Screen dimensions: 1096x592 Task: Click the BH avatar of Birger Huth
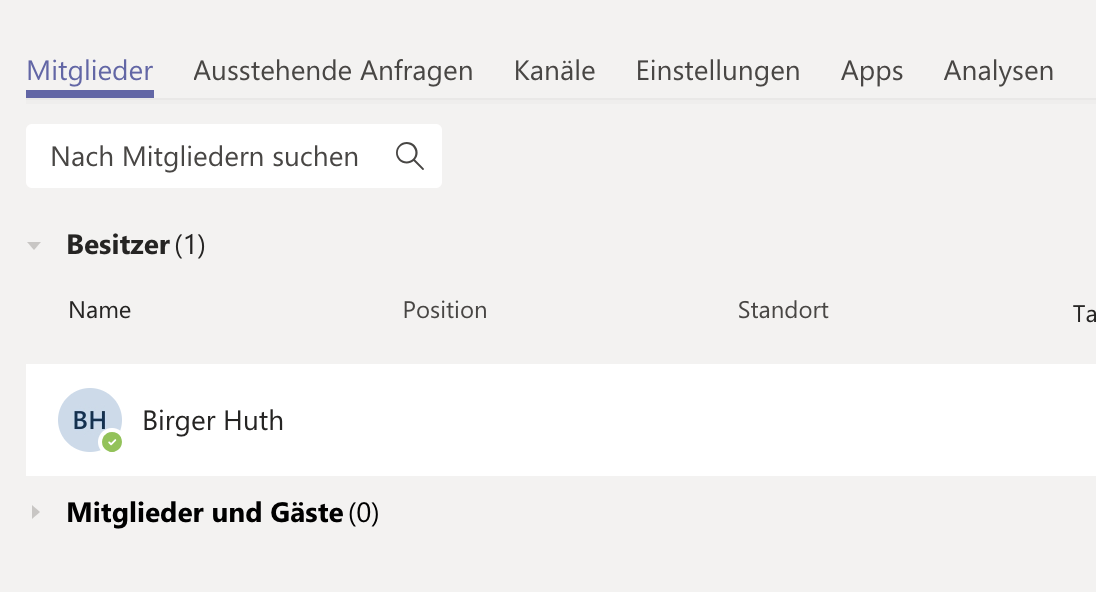pyautogui.click(x=89, y=420)
